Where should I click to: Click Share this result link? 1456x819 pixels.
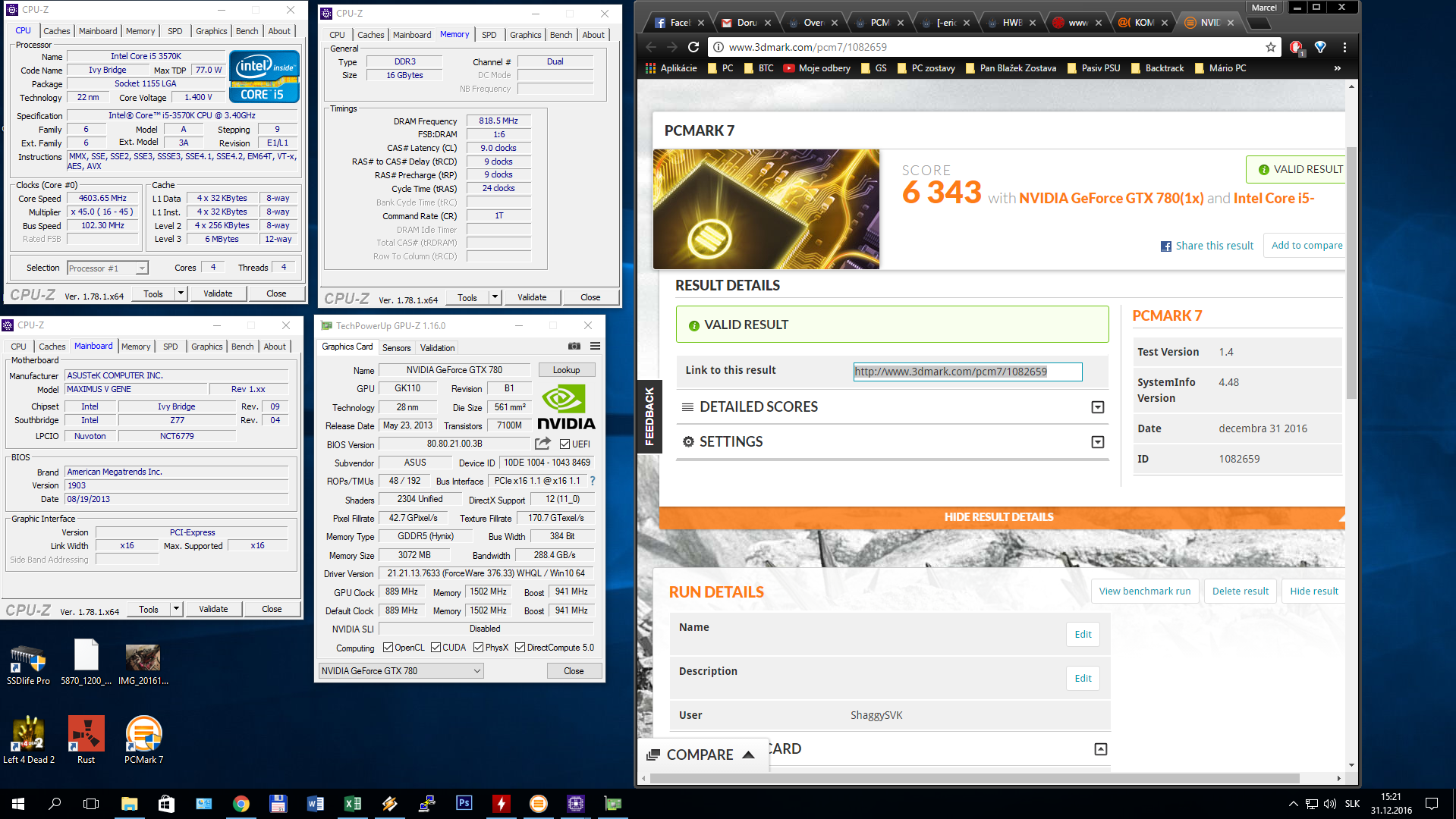pyautogui.click(x=1207, y=246)
